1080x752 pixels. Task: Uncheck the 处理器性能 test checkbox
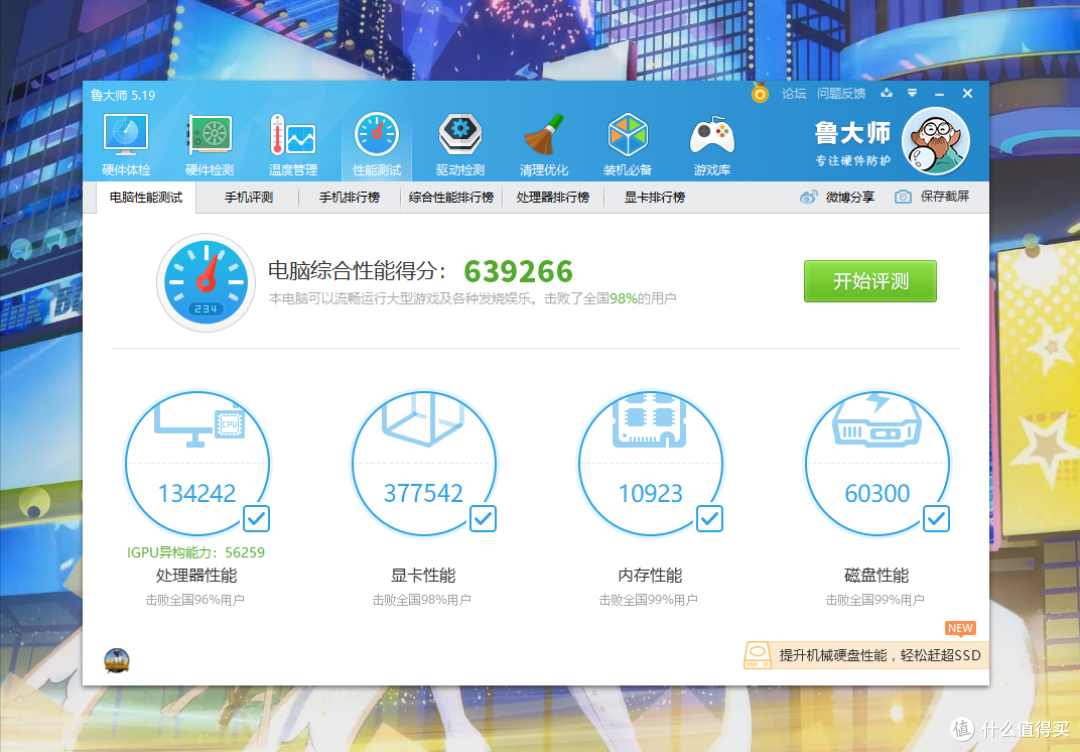point(256,519)
